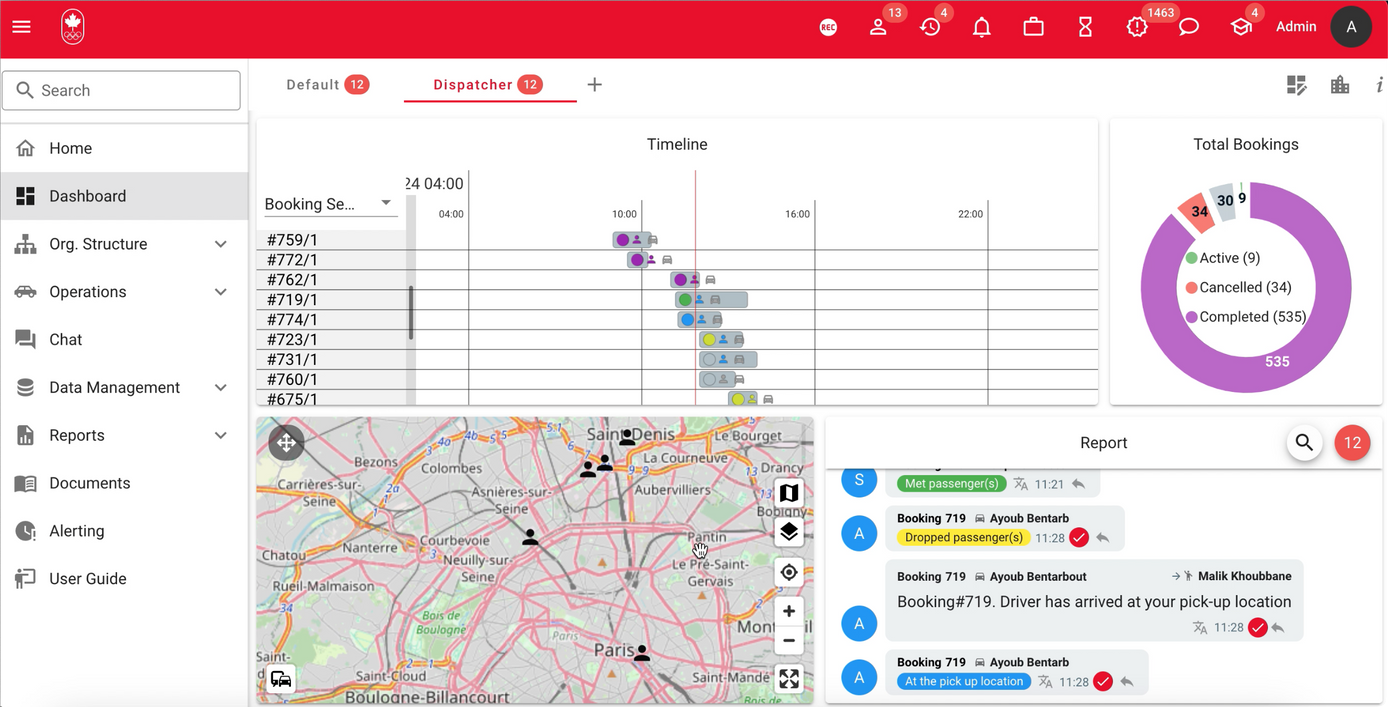Viewport: 1388px width, 707px height.
Task: Open alerts icon with 1463 badge
Action: tap(1137, 27)
